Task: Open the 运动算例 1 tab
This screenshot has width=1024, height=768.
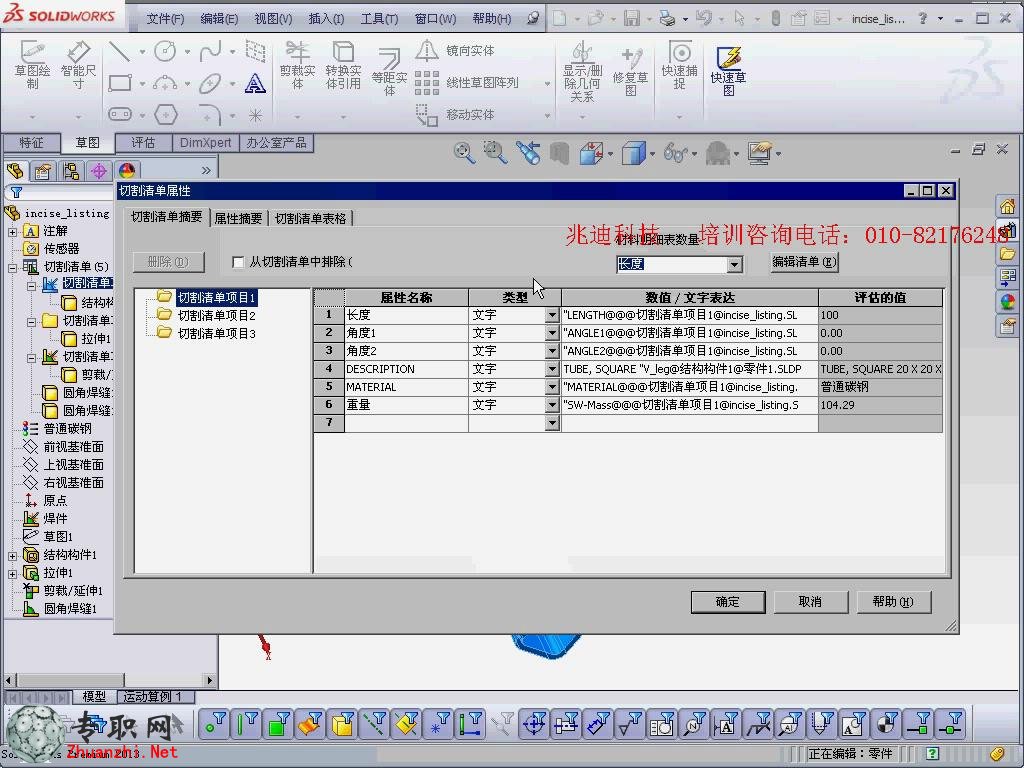Action: coord(153,697)
